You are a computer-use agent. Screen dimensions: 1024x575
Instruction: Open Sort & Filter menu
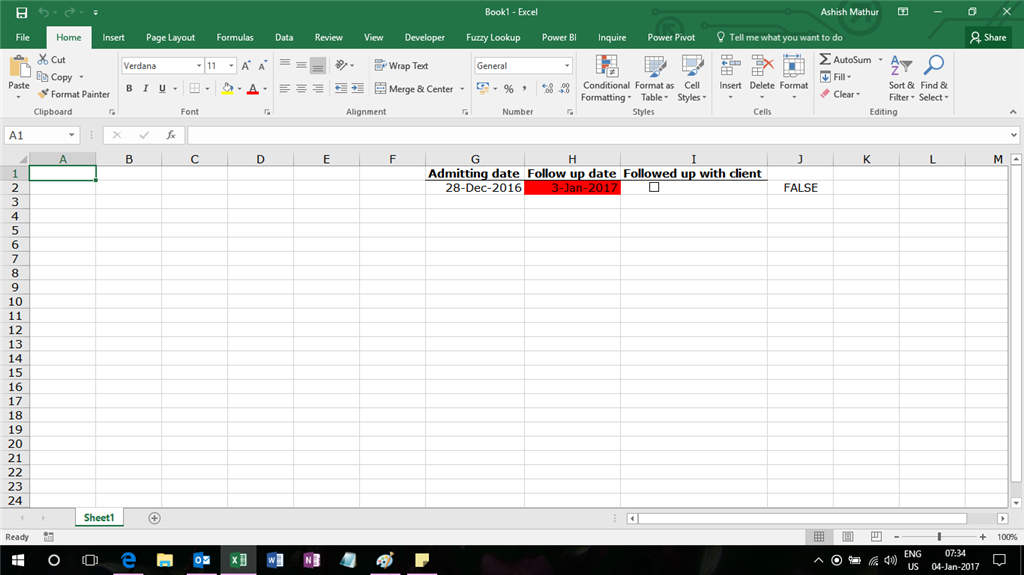901,78
